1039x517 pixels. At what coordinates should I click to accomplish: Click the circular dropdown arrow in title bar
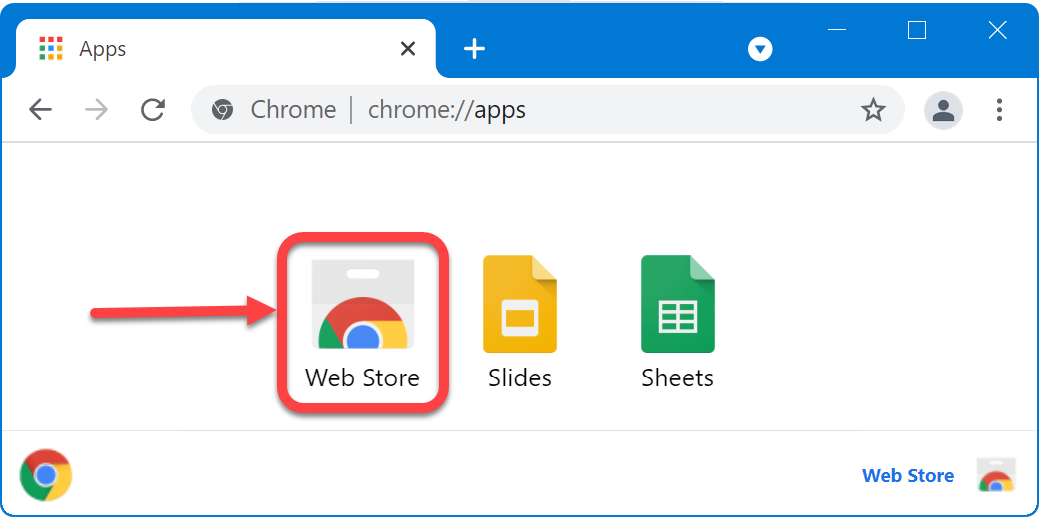[760, 49]
